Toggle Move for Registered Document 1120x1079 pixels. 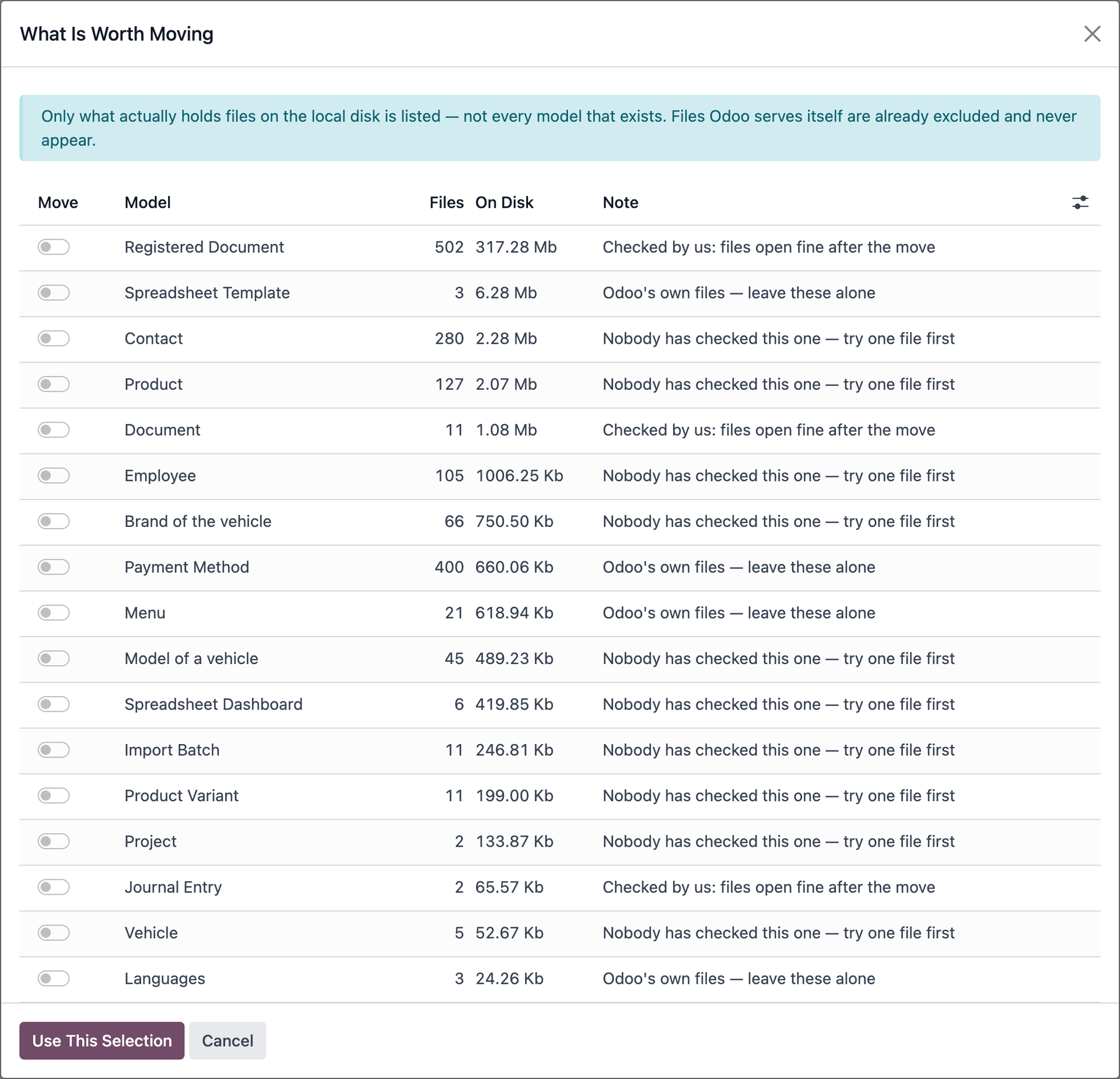(x=54, y=247)
